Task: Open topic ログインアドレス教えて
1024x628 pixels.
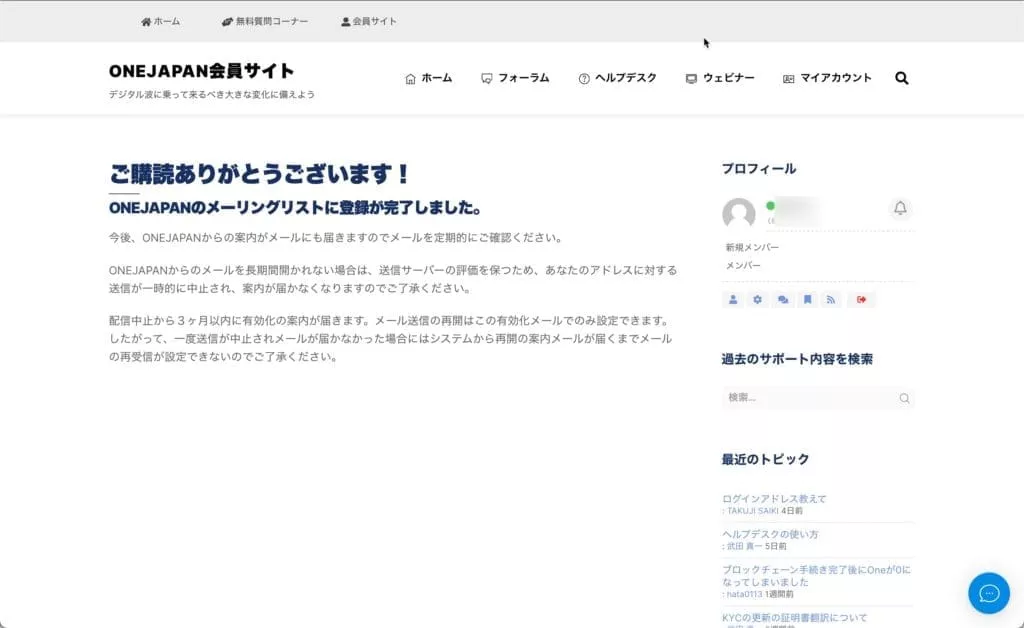Action: point(774,499)
